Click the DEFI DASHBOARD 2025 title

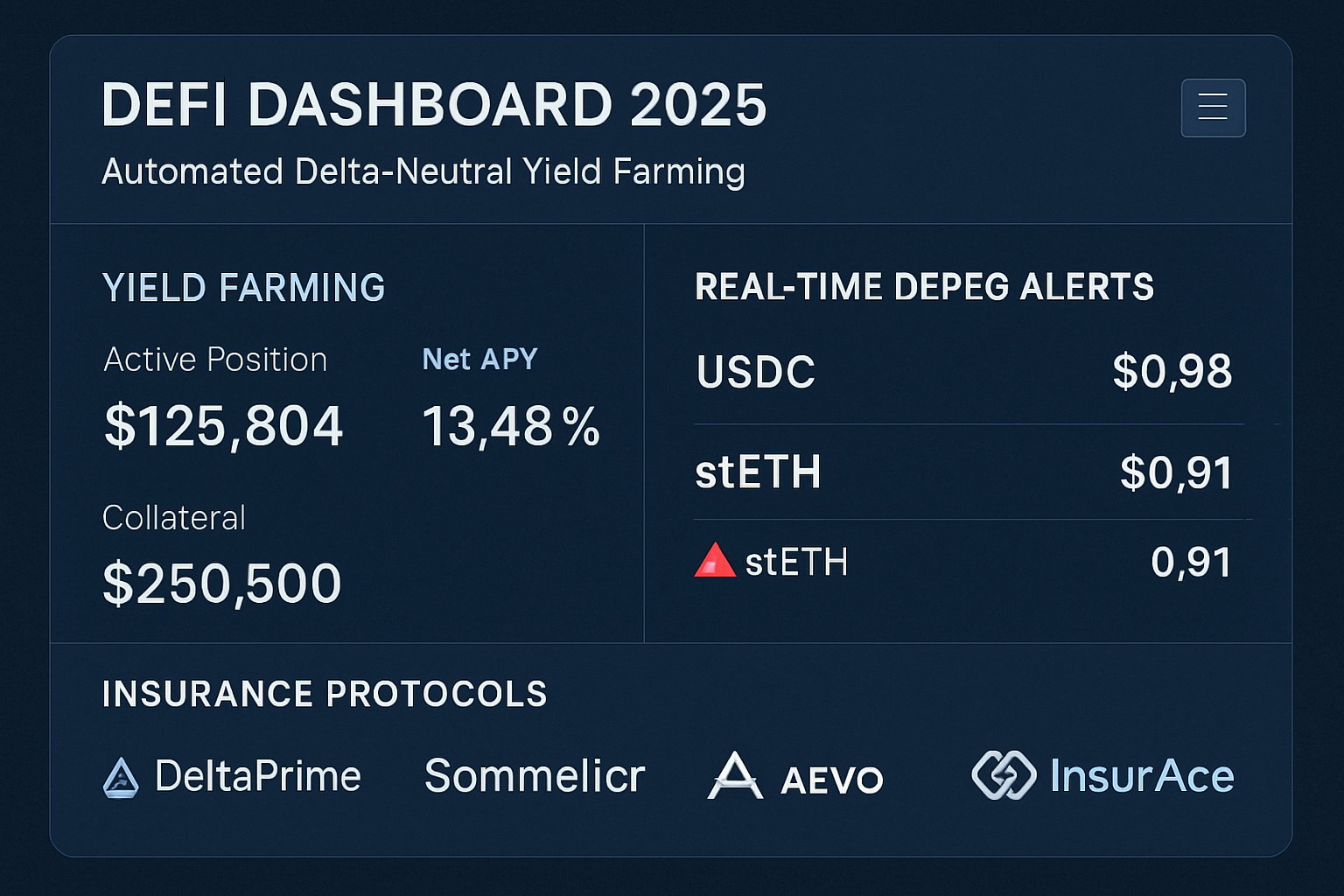tap(434, 104)
